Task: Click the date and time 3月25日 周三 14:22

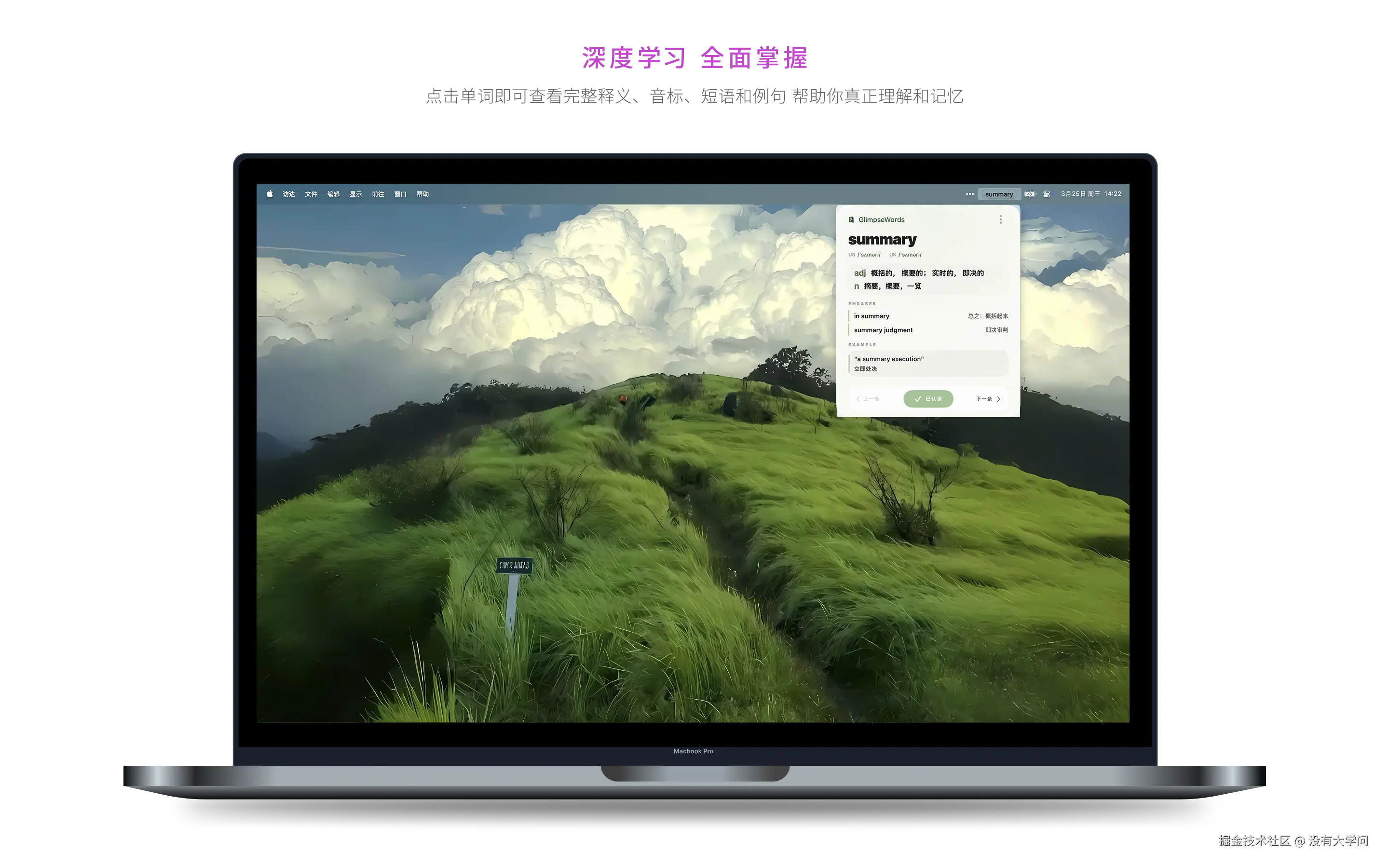Action: click(1091, 194)
